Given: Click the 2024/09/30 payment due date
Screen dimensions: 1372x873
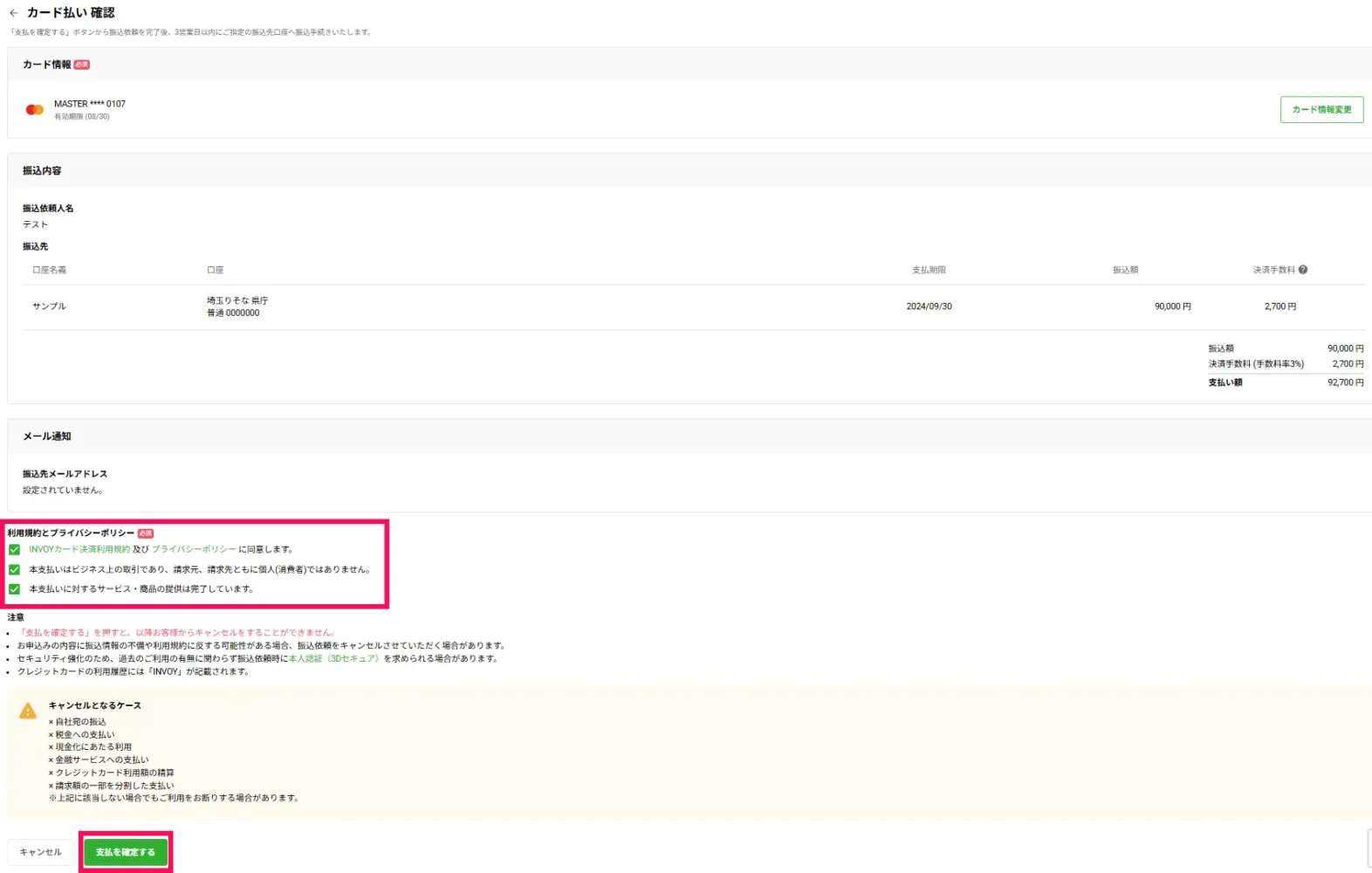Looking at the screenshot, I should (x=929, y=306).
